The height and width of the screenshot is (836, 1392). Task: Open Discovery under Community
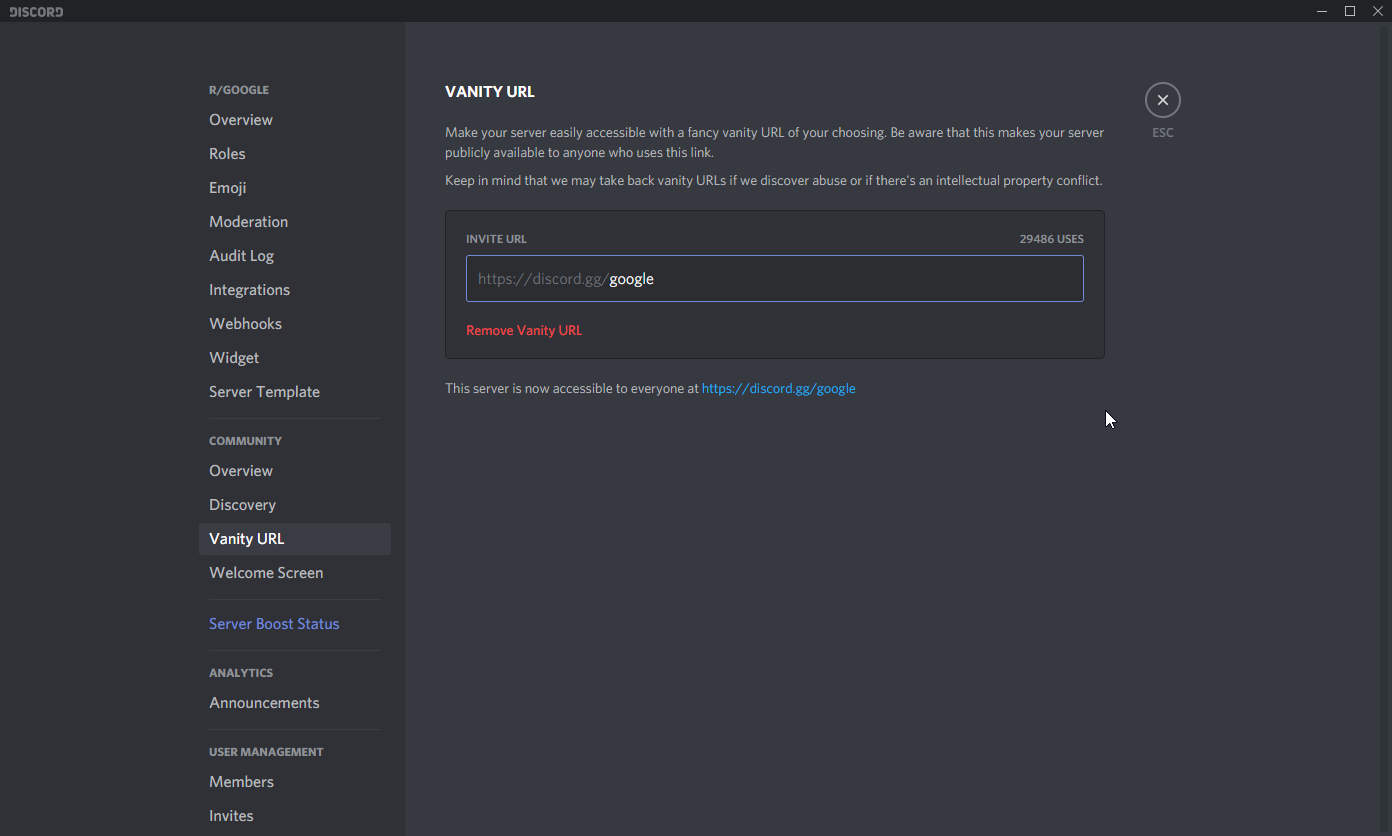point(242,505)
